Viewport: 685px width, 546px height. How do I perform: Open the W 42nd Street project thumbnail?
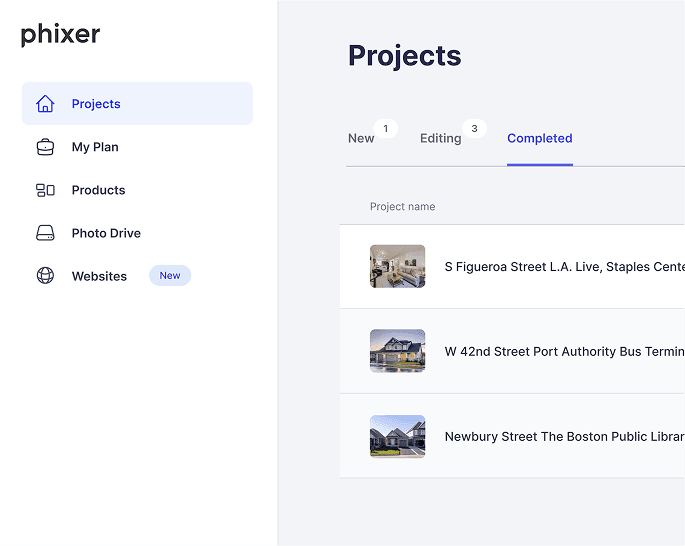397,351
